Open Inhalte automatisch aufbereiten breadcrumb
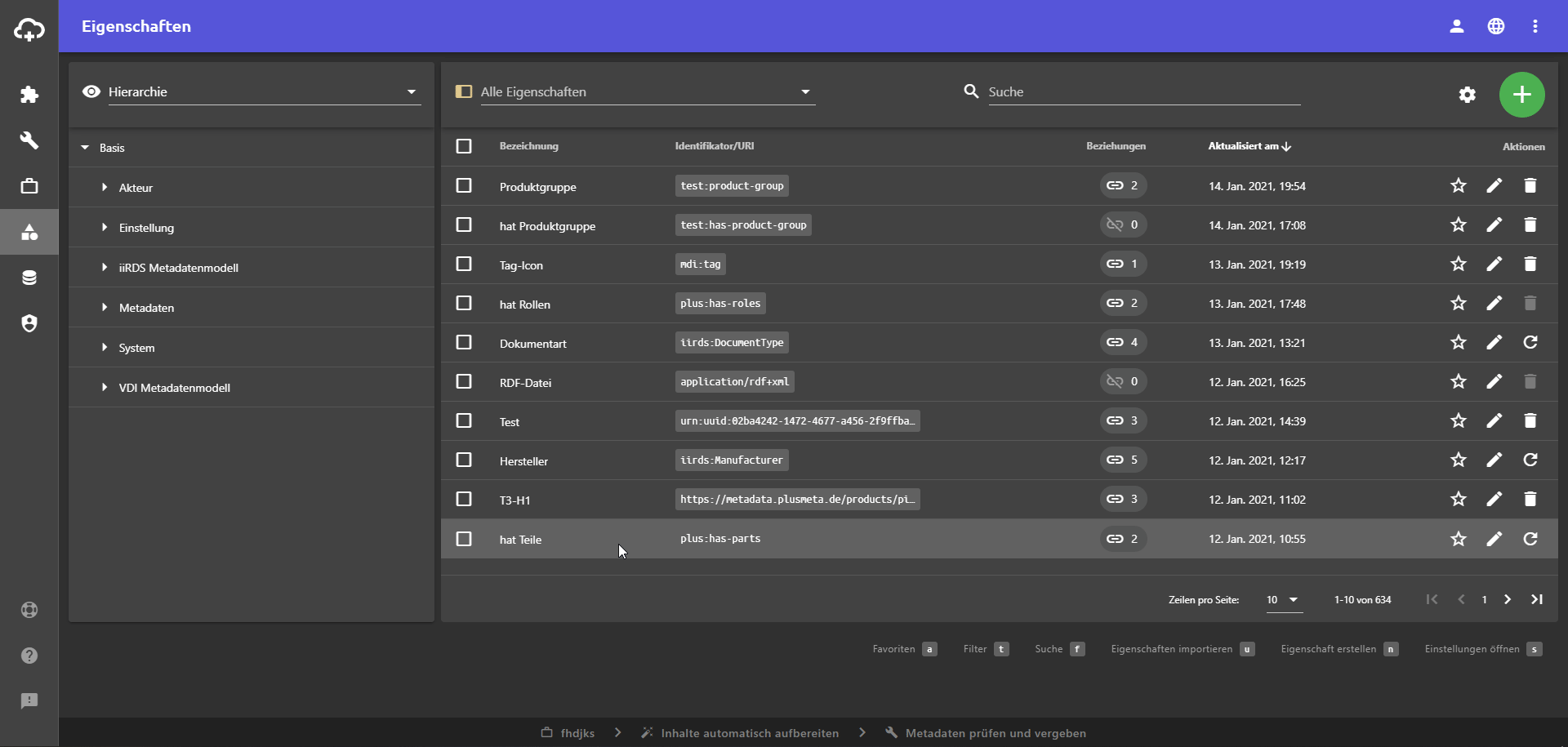1568x747 pixels. (x=740, y=733)
